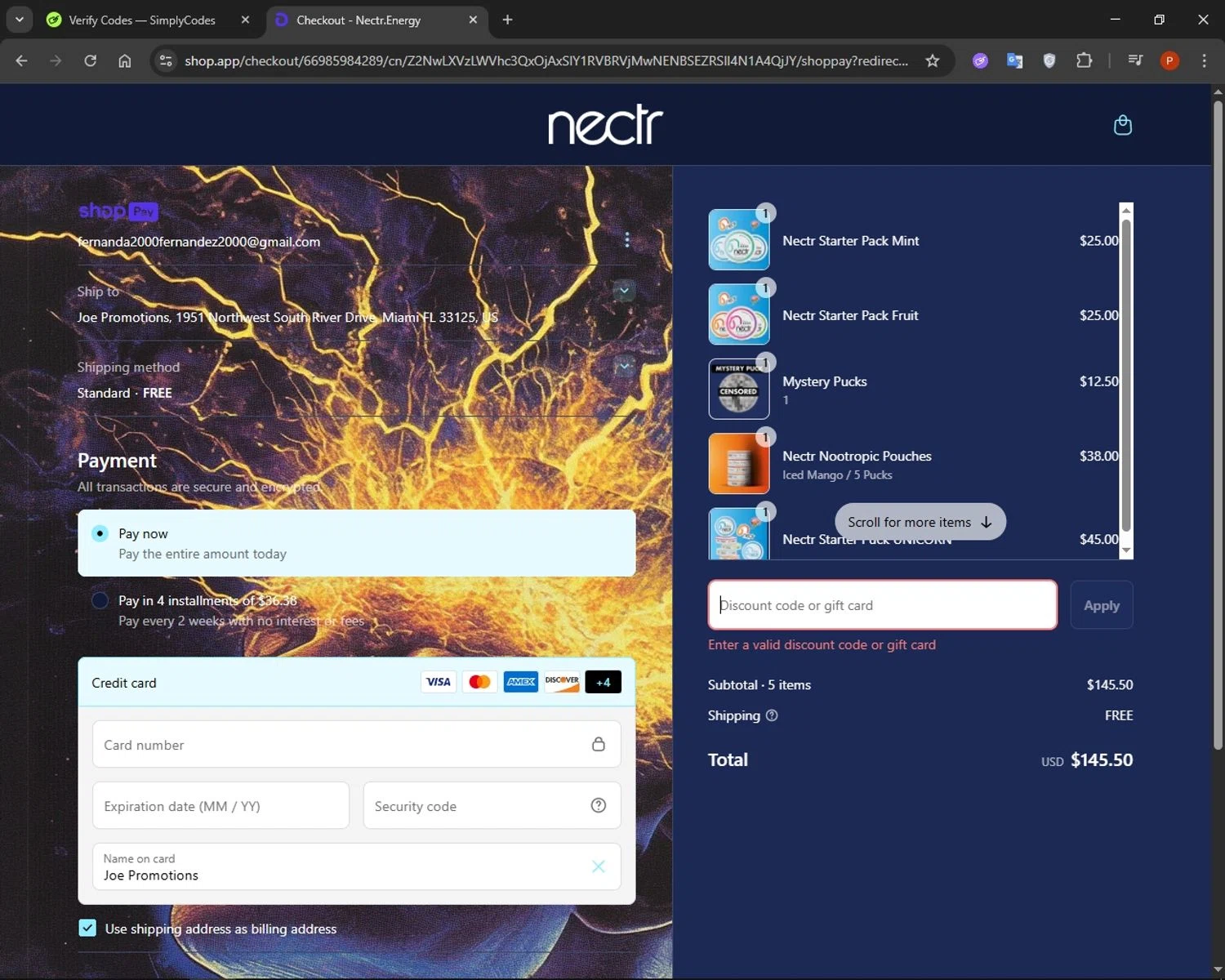The image size is (1225, 980).
Task: Click the page vertical scrollbar
Action: (x=1218, y=425)
